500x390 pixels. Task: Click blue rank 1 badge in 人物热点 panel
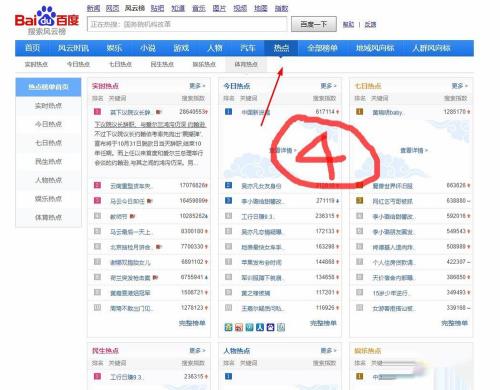pyautogui.click(x=228, y=376)
